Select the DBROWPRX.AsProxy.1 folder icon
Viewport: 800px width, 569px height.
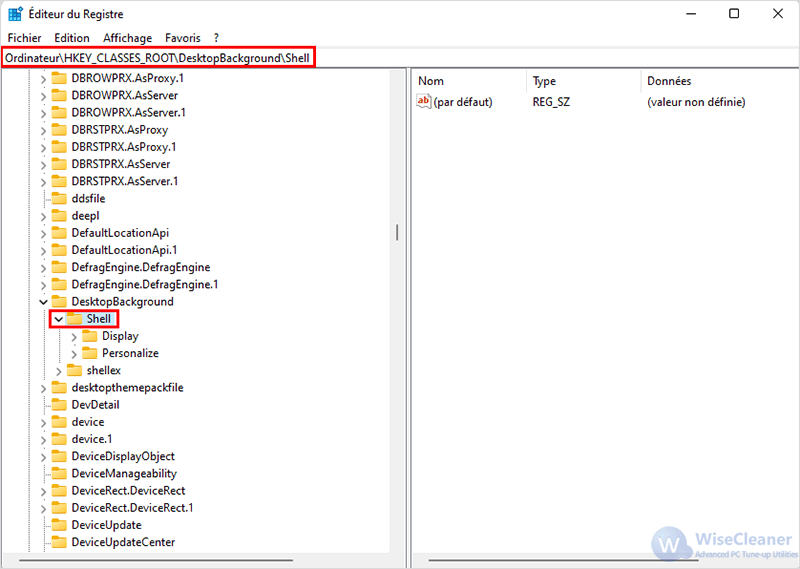pyautogui.click(x=59, y=78)
